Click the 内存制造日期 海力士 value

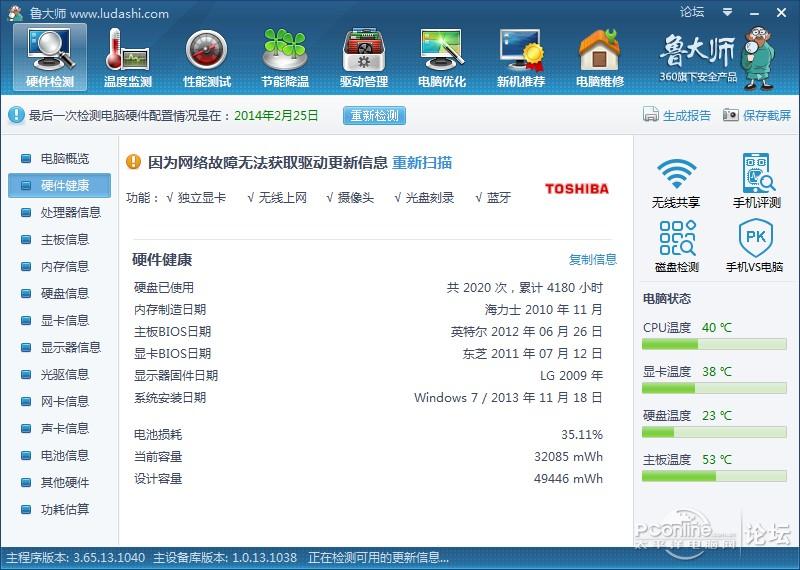(543, 310)
